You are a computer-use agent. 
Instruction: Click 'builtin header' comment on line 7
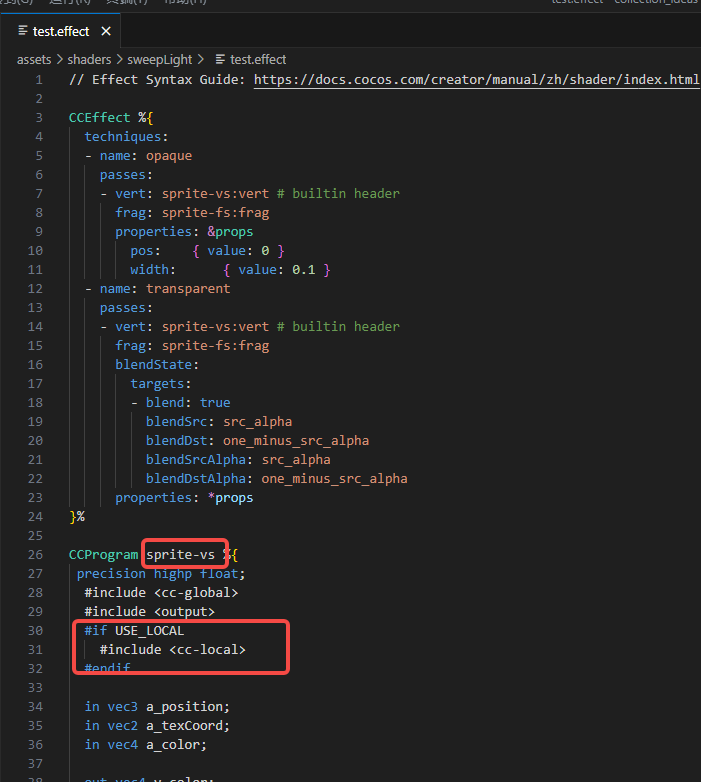[x=346, y=194]
